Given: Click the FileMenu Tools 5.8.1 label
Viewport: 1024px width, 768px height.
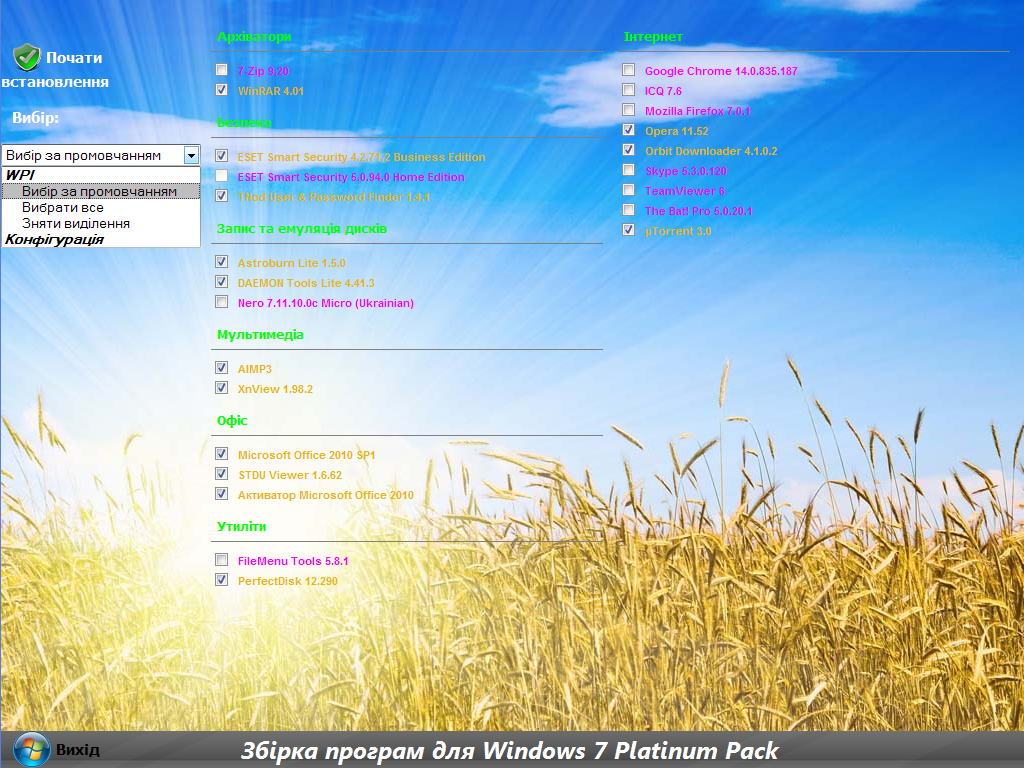Looking at the screenshot, I should 293,561.
